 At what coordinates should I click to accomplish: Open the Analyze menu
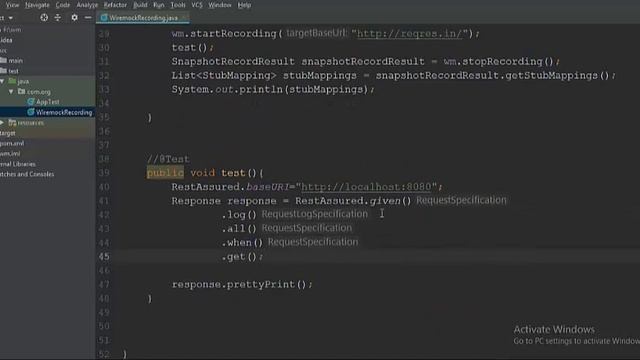(x=87, y=5)
